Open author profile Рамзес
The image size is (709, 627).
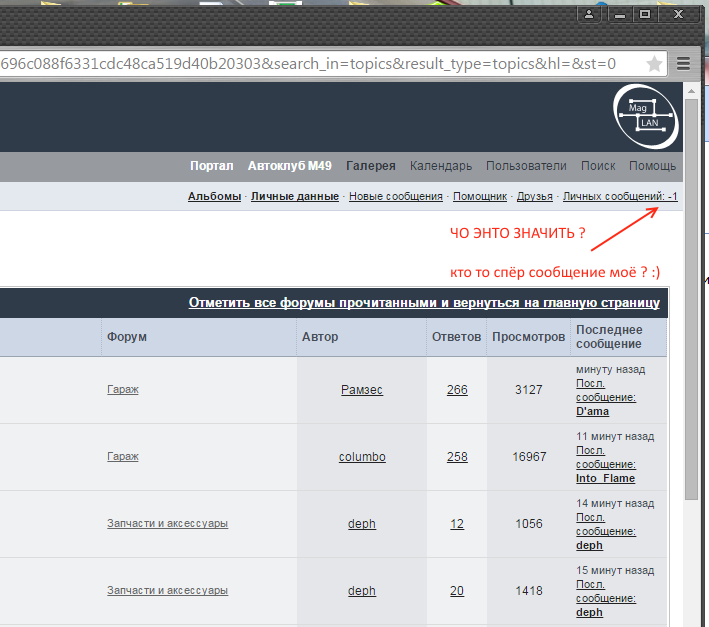[361, 390]
